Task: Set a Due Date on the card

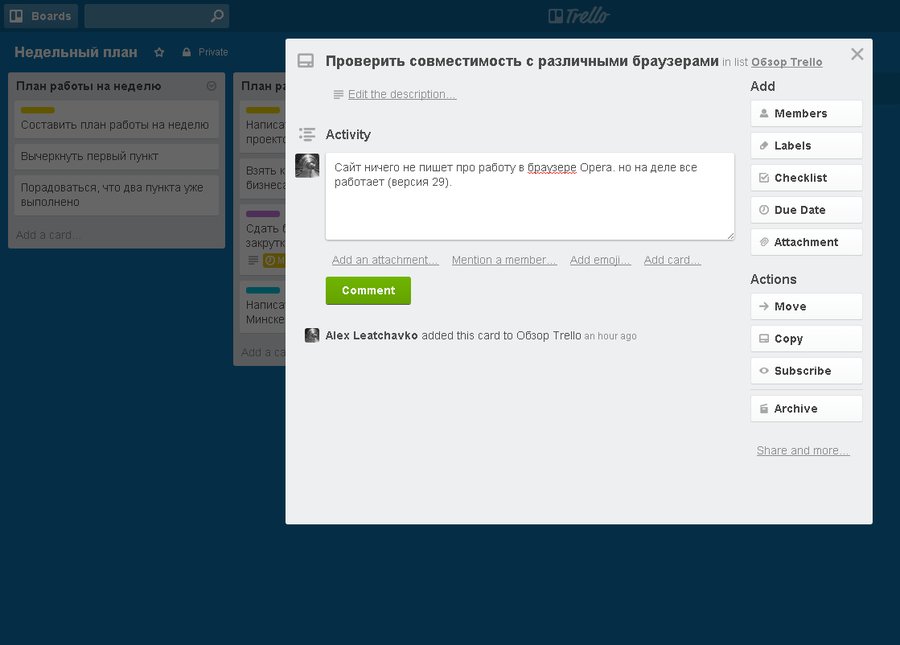Action: pos(806,210)
